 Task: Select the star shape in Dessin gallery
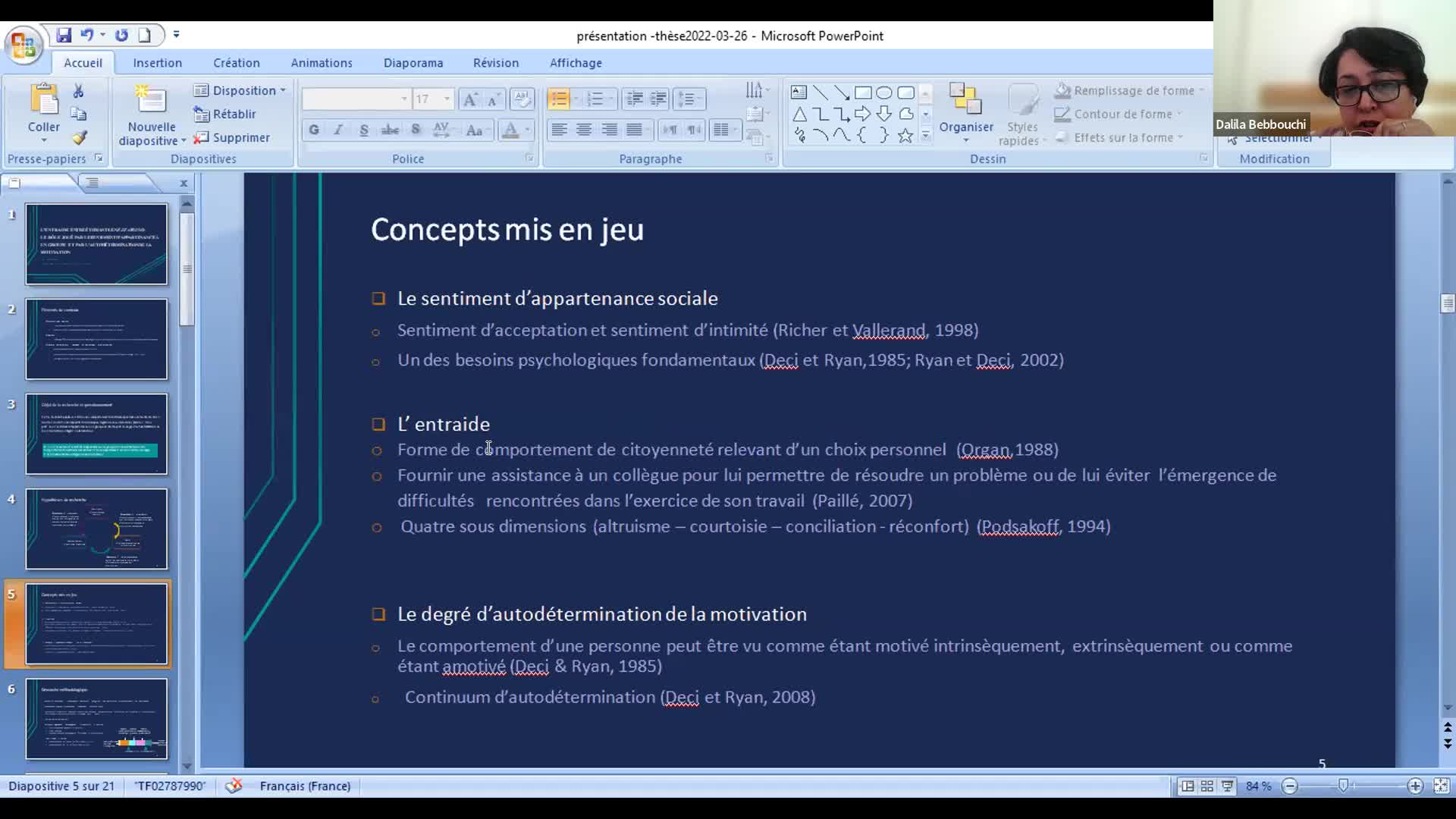tap(905, 136)
